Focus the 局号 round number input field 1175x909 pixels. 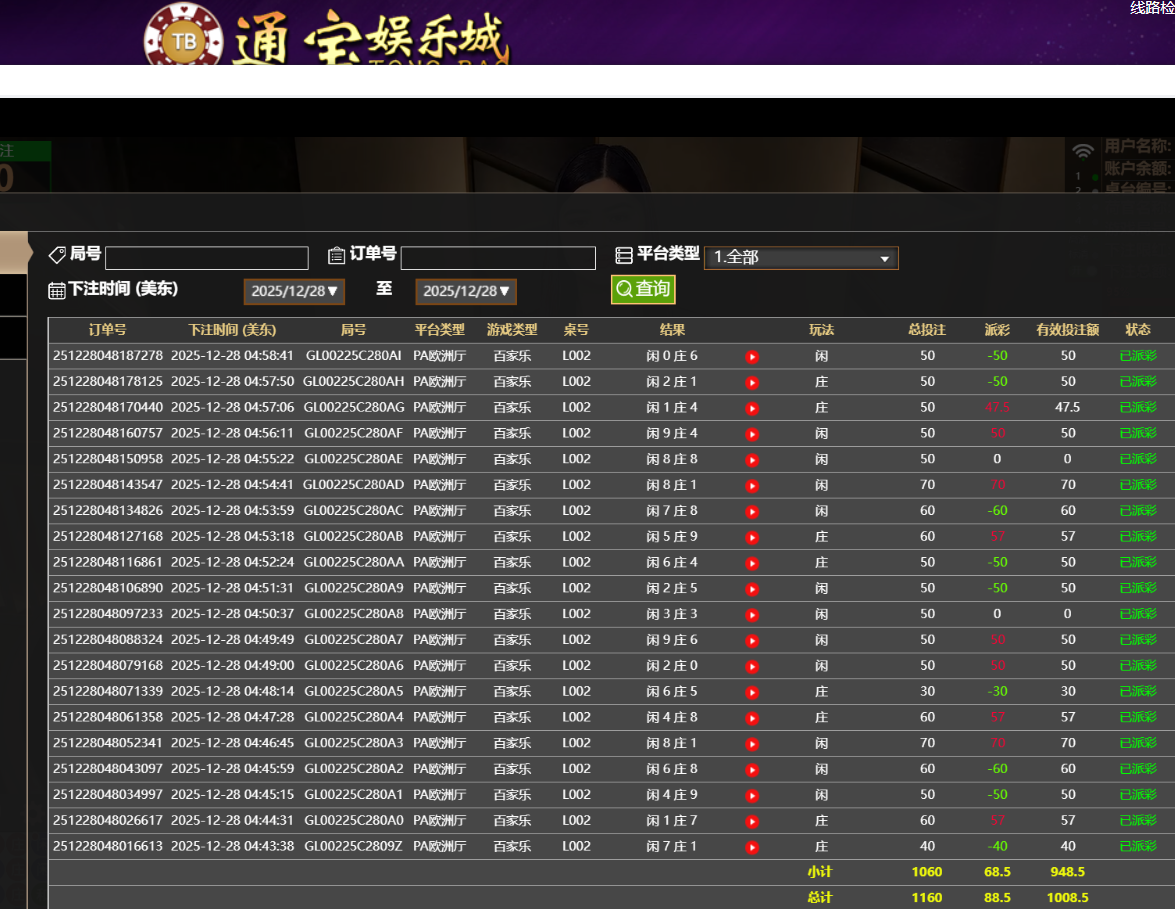pos(207,258)
